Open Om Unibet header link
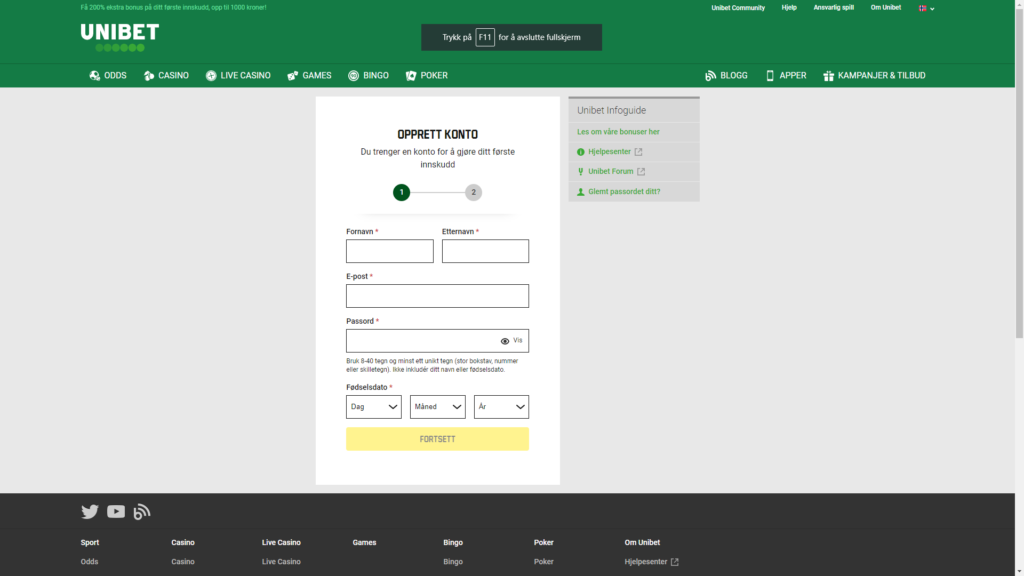This screenshot has height=576, width=1024. coord(886,8)
